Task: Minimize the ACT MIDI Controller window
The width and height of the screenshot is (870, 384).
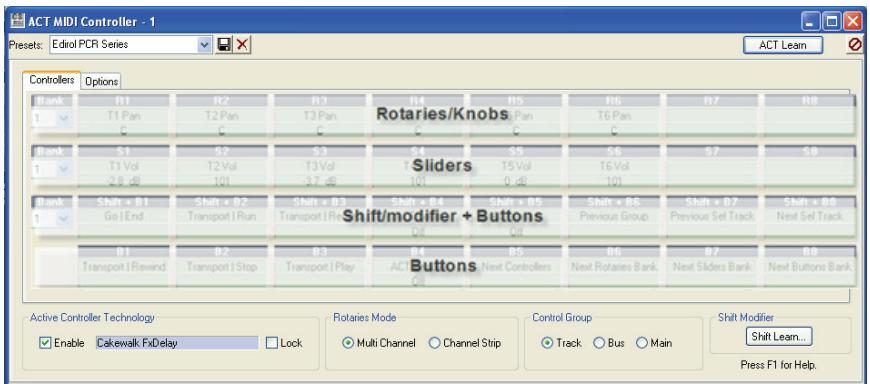Action: 811,22
